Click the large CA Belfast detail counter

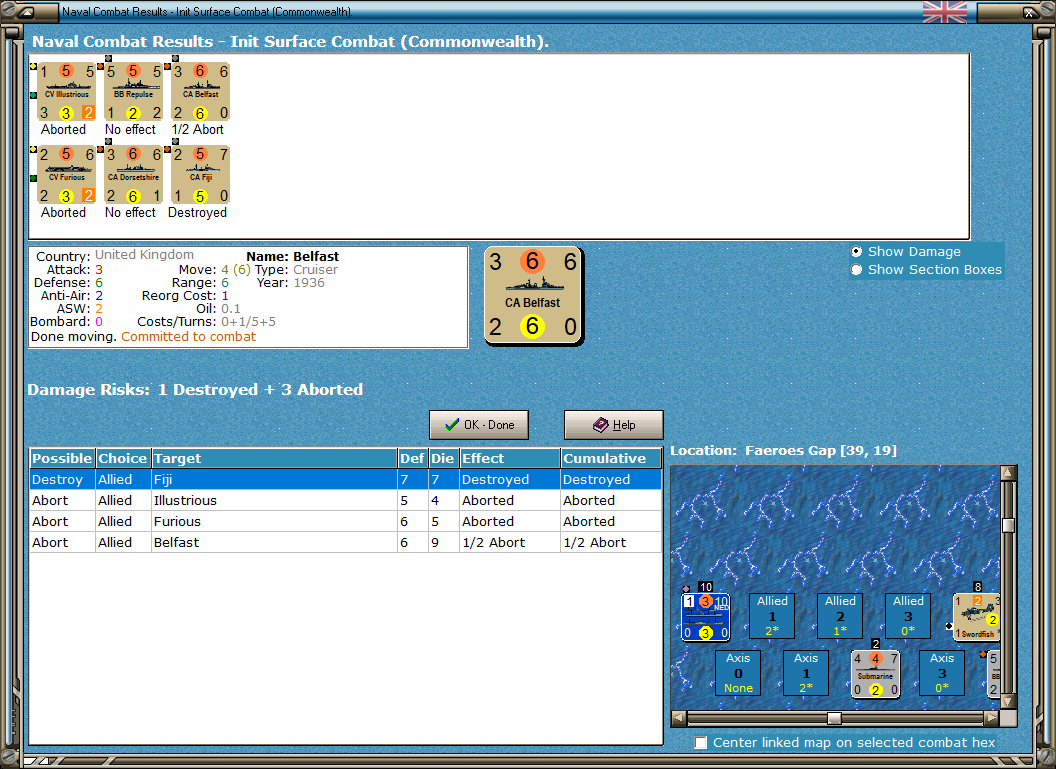pos(533,296)
